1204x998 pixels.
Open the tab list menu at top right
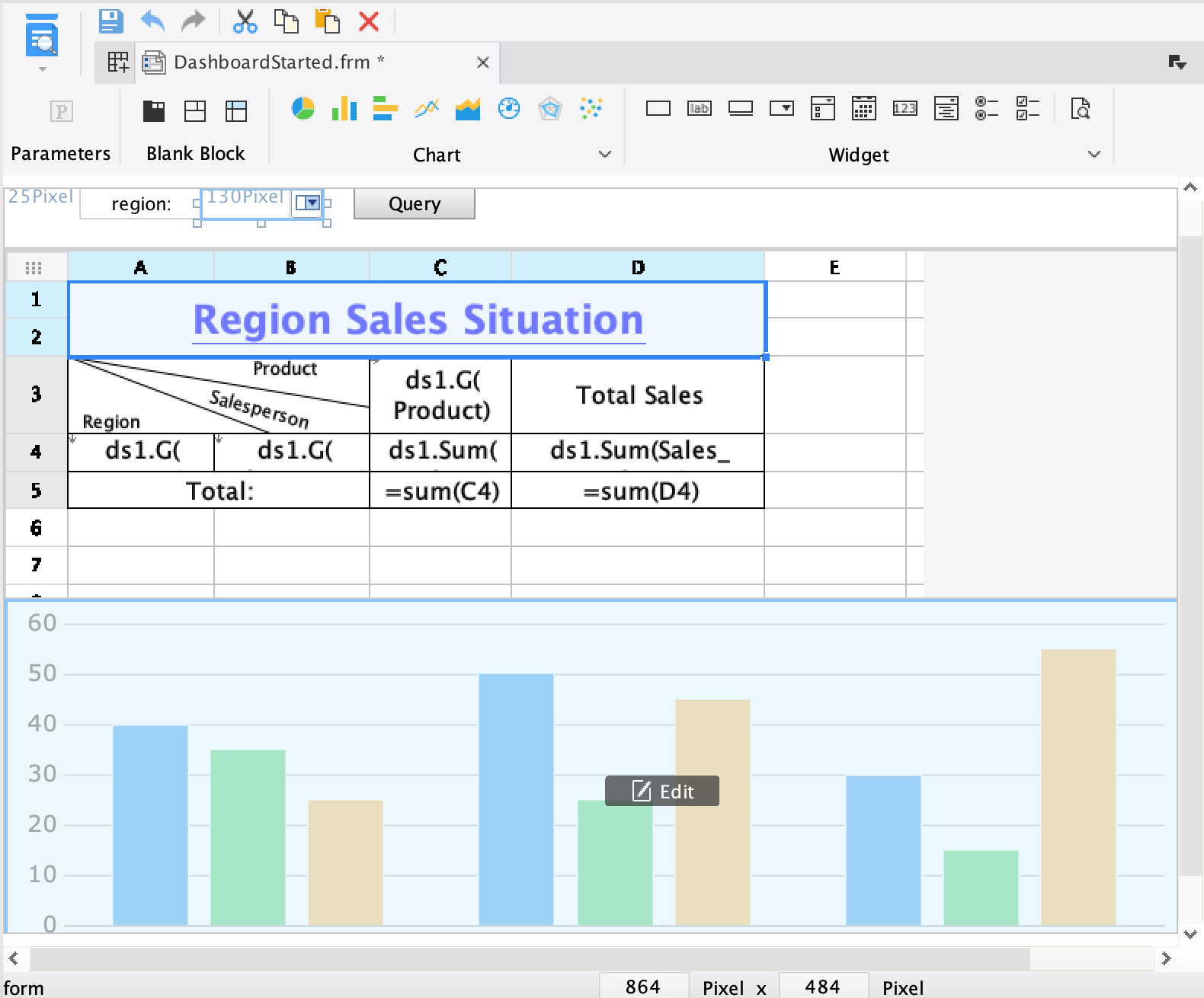pos(1177,62)
